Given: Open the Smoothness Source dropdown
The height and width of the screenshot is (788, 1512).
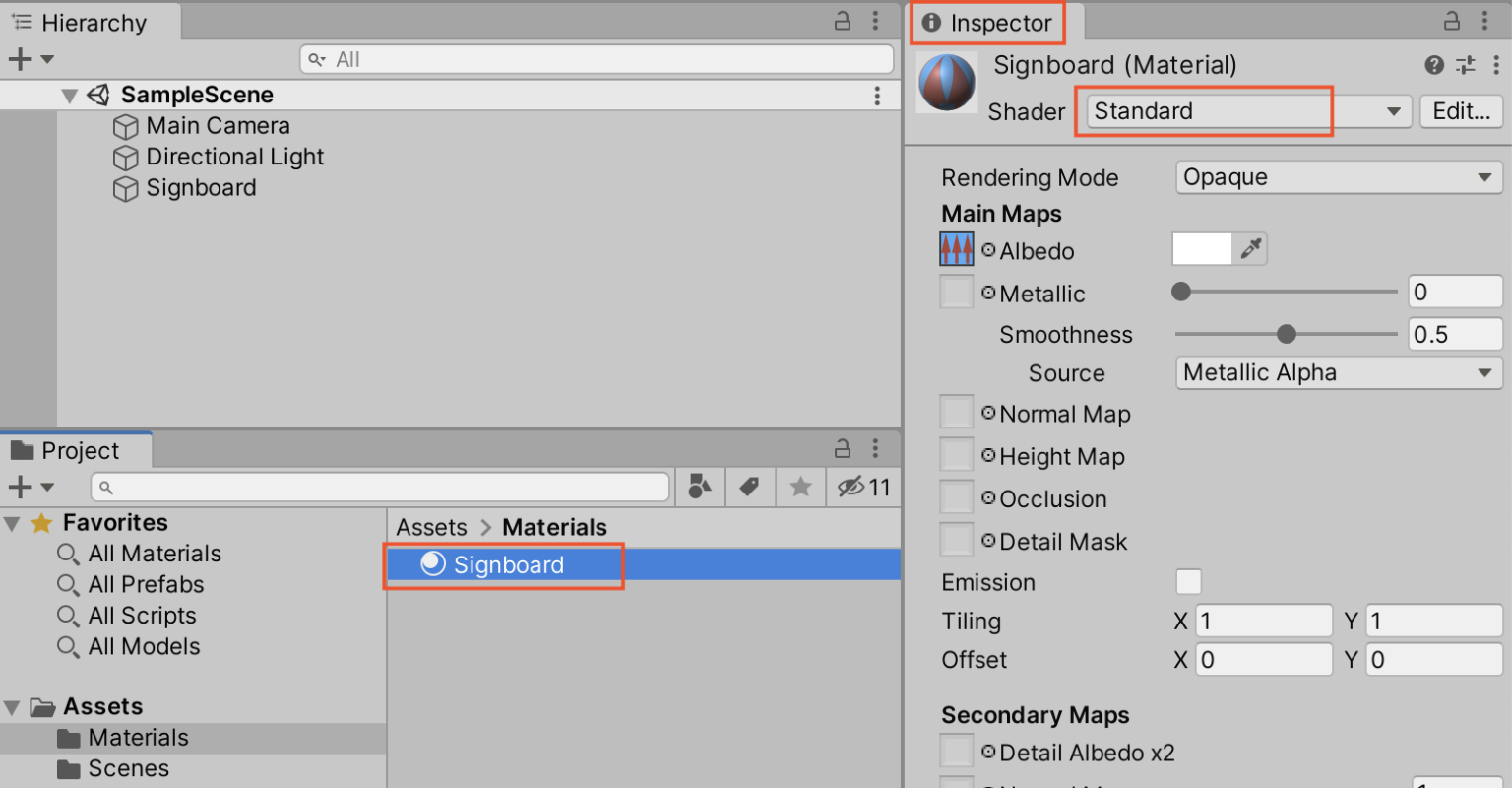Looking at the screenshot, I should click(x=1338, y=372).
